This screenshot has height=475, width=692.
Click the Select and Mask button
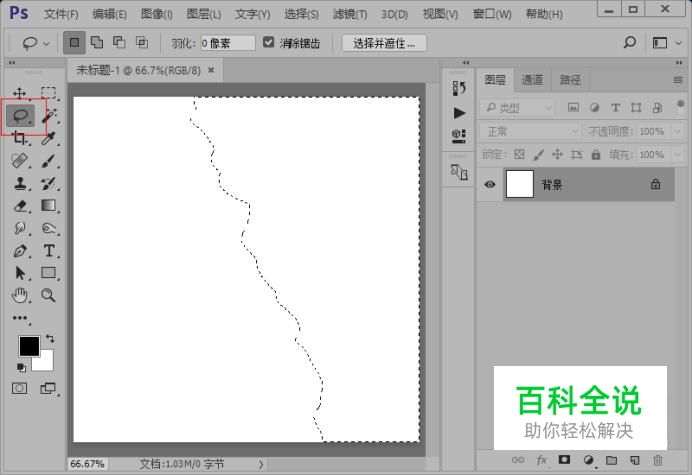(x=384, y=43)
